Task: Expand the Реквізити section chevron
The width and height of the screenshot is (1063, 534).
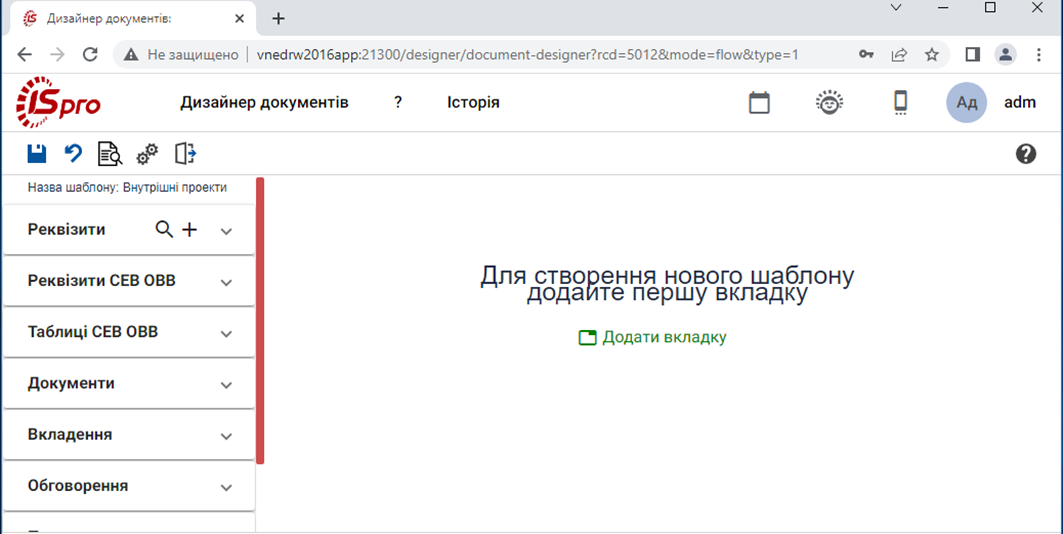Action: point(226,231)
